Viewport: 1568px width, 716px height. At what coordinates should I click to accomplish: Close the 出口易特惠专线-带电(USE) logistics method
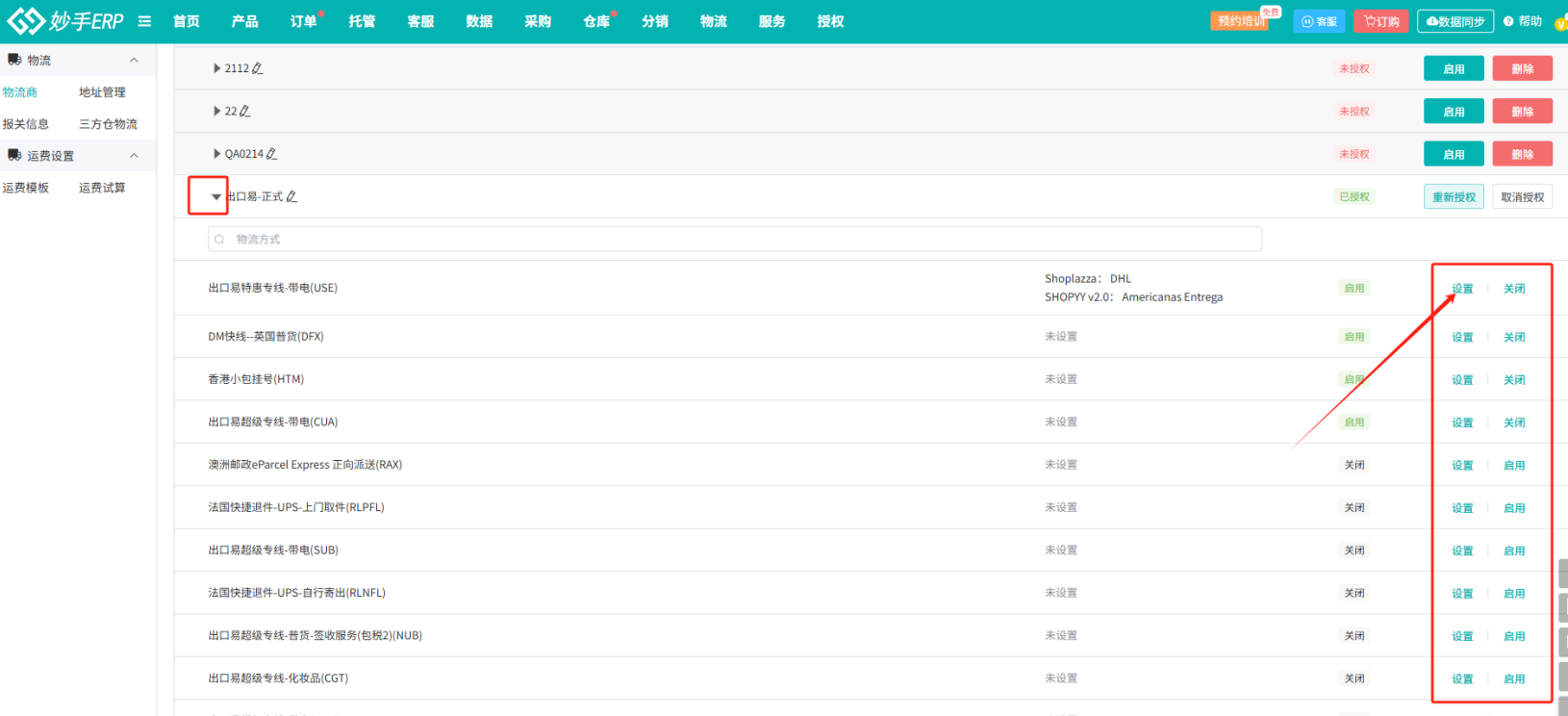pos(1514,289)
